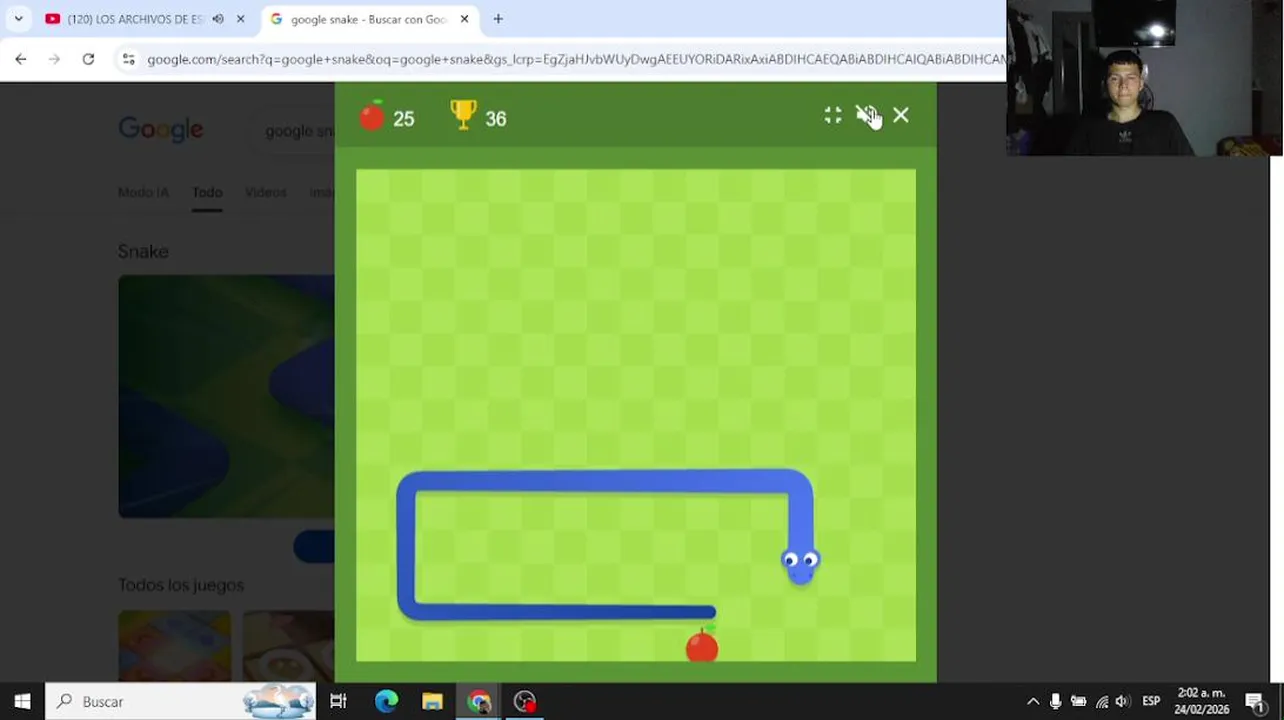Open the Windows Start menu
Image resolution: width=1284 pixels, height=720 pixels.
coord(22,701)
